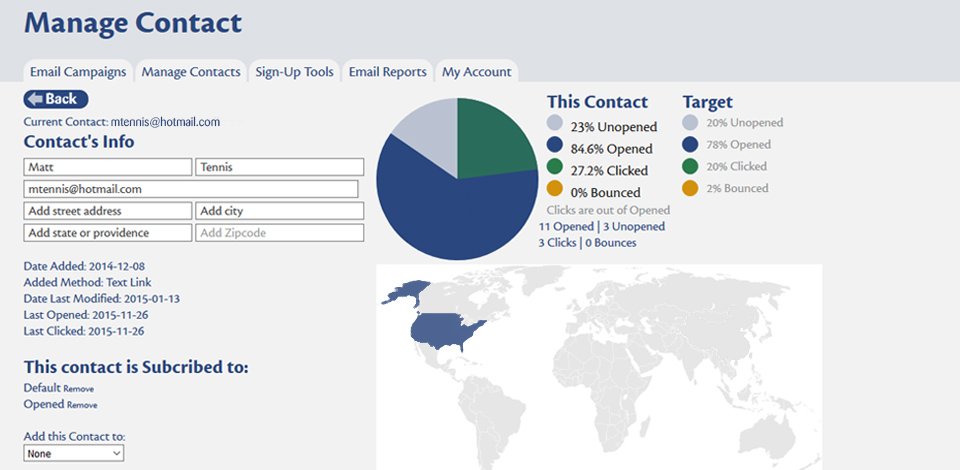Viewport: 960px width, 470px height.
Task: Click the orange swatch beside Target 2% Bounced
Action: click(690, 188)
